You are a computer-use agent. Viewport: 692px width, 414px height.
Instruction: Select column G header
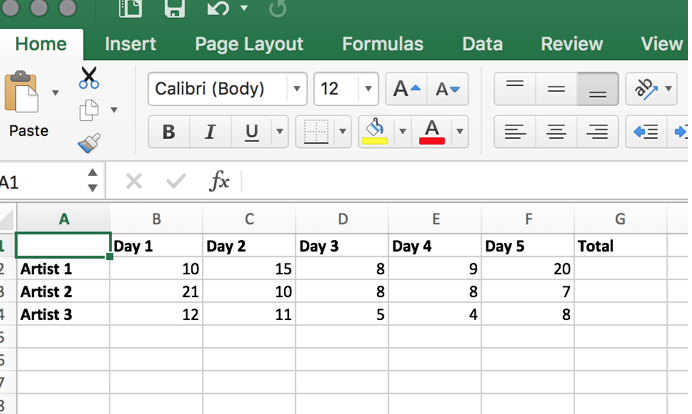coord(620,220)
